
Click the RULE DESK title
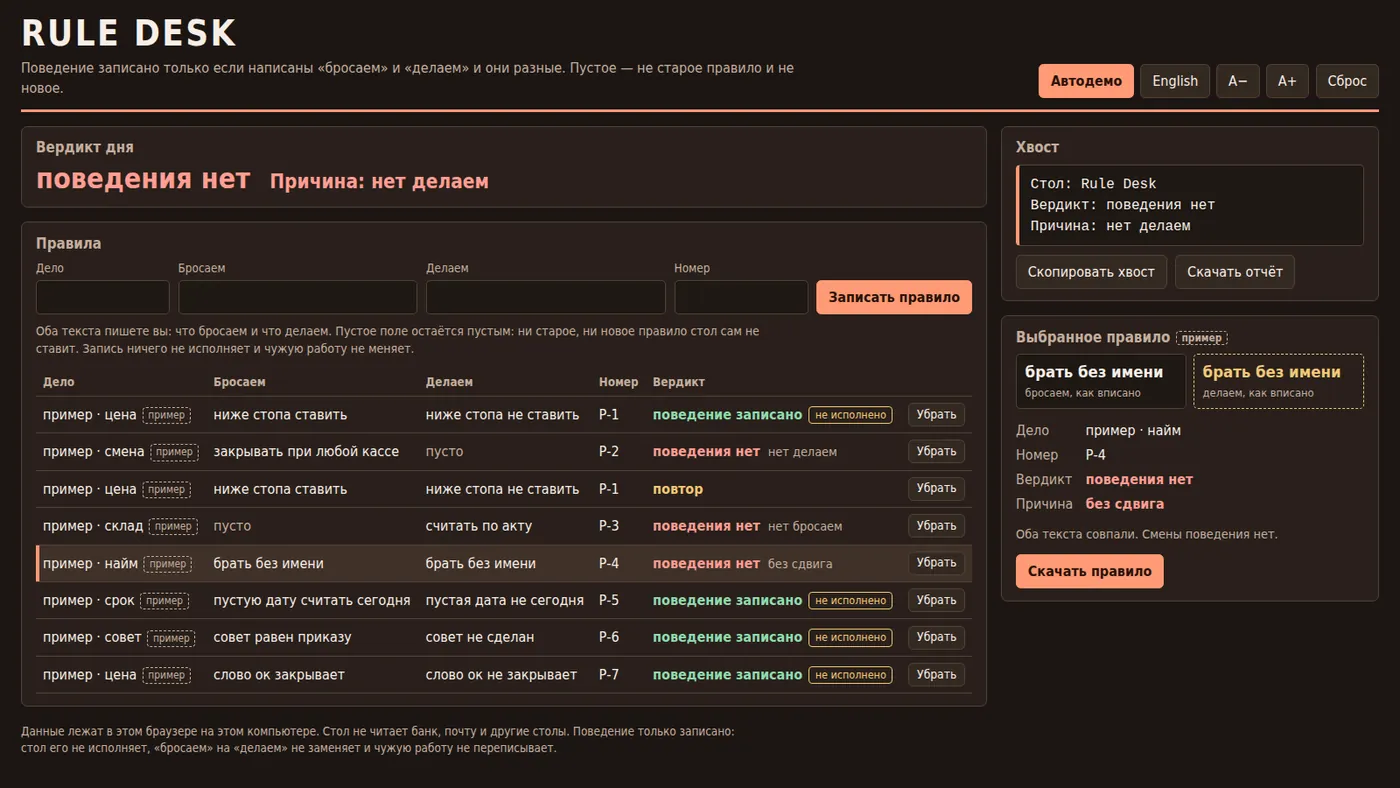pyautogui.click(x=129, y=34)
